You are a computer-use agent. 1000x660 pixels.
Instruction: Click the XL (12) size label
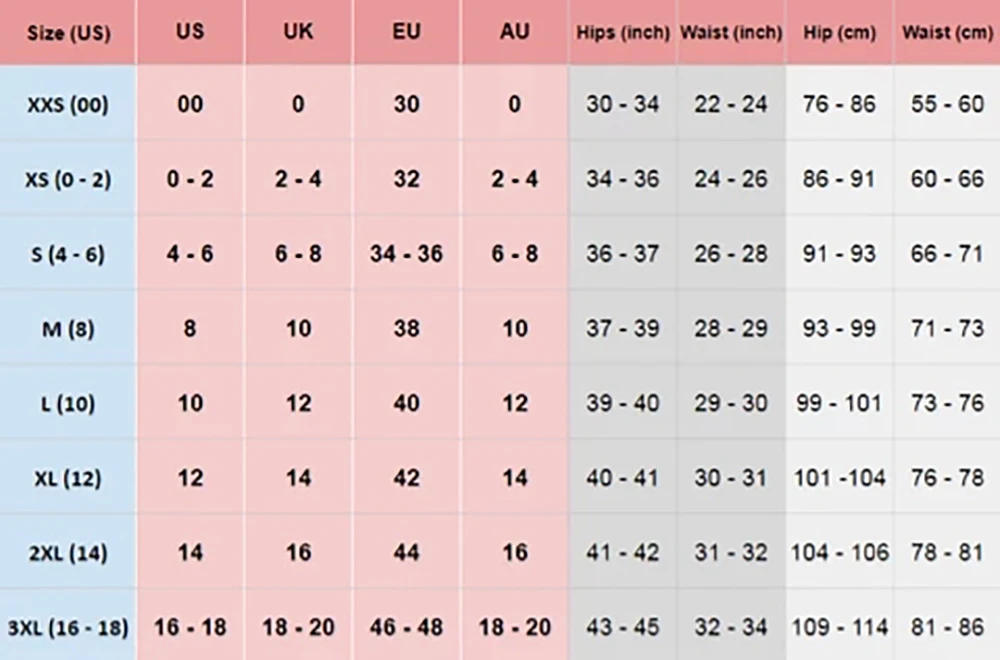(x=68, y=479)
